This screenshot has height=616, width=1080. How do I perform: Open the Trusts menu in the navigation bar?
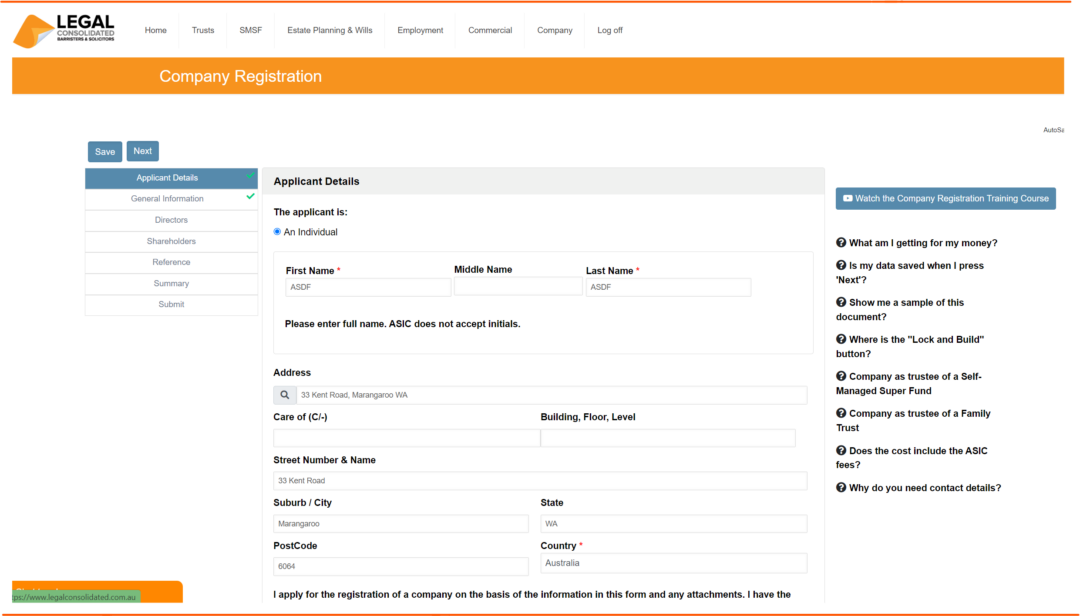(x=203, y=30)
